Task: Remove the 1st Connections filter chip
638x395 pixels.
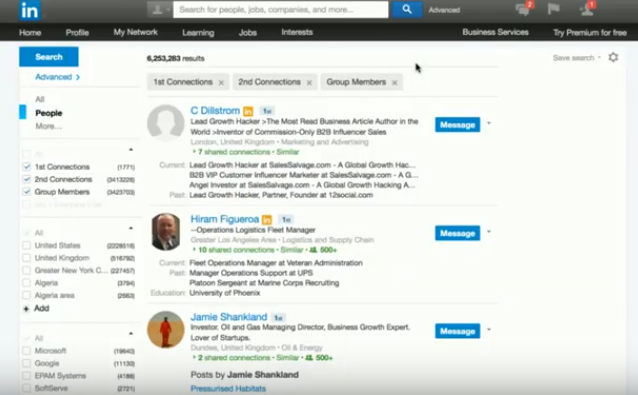Action: [221, 83]
